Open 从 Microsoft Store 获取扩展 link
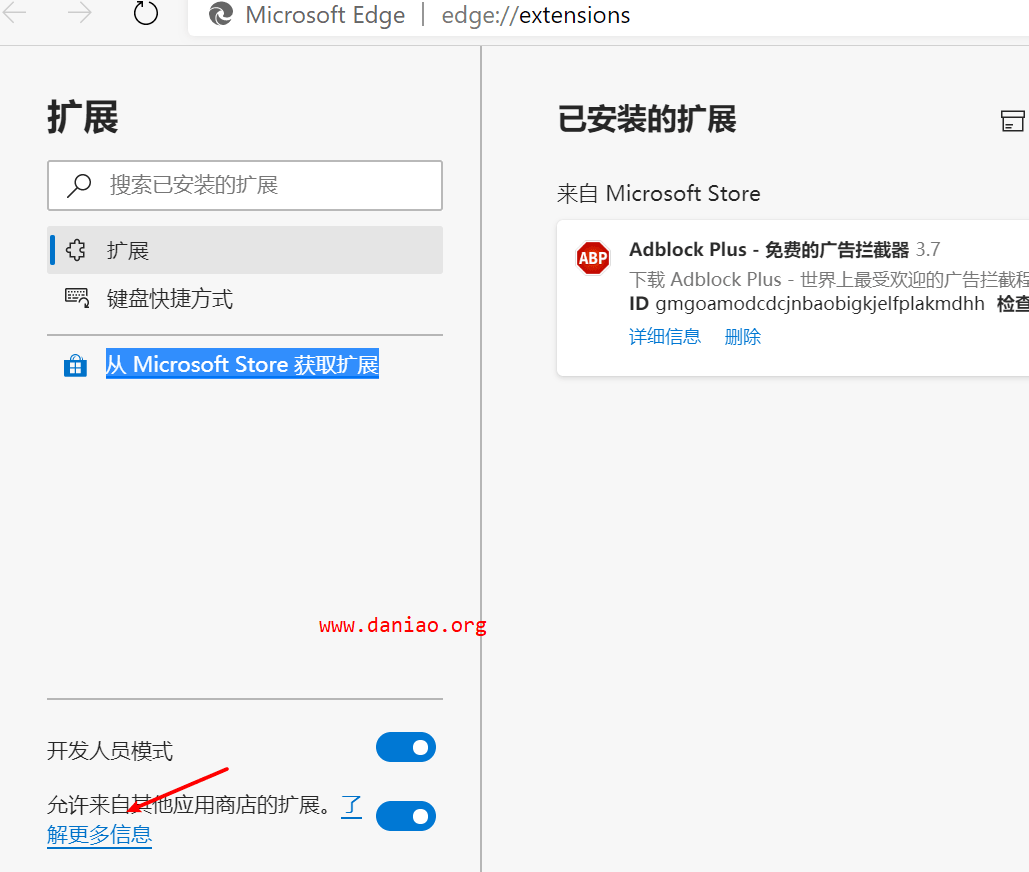This screenshot has width=1029, height=872. click(x=242, y=364)
